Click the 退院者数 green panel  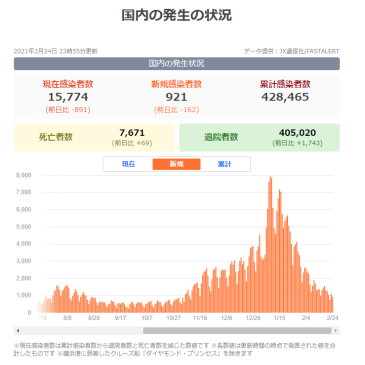[259, 137]
